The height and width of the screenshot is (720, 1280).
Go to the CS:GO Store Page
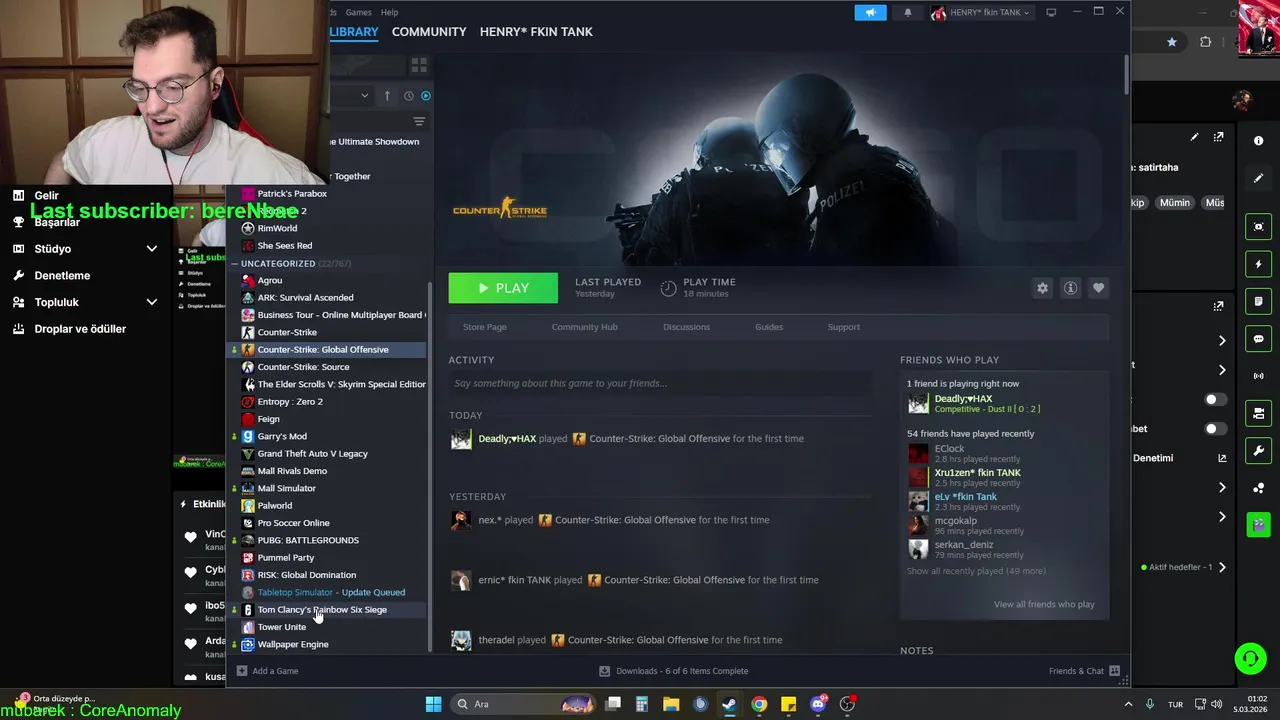484,327
